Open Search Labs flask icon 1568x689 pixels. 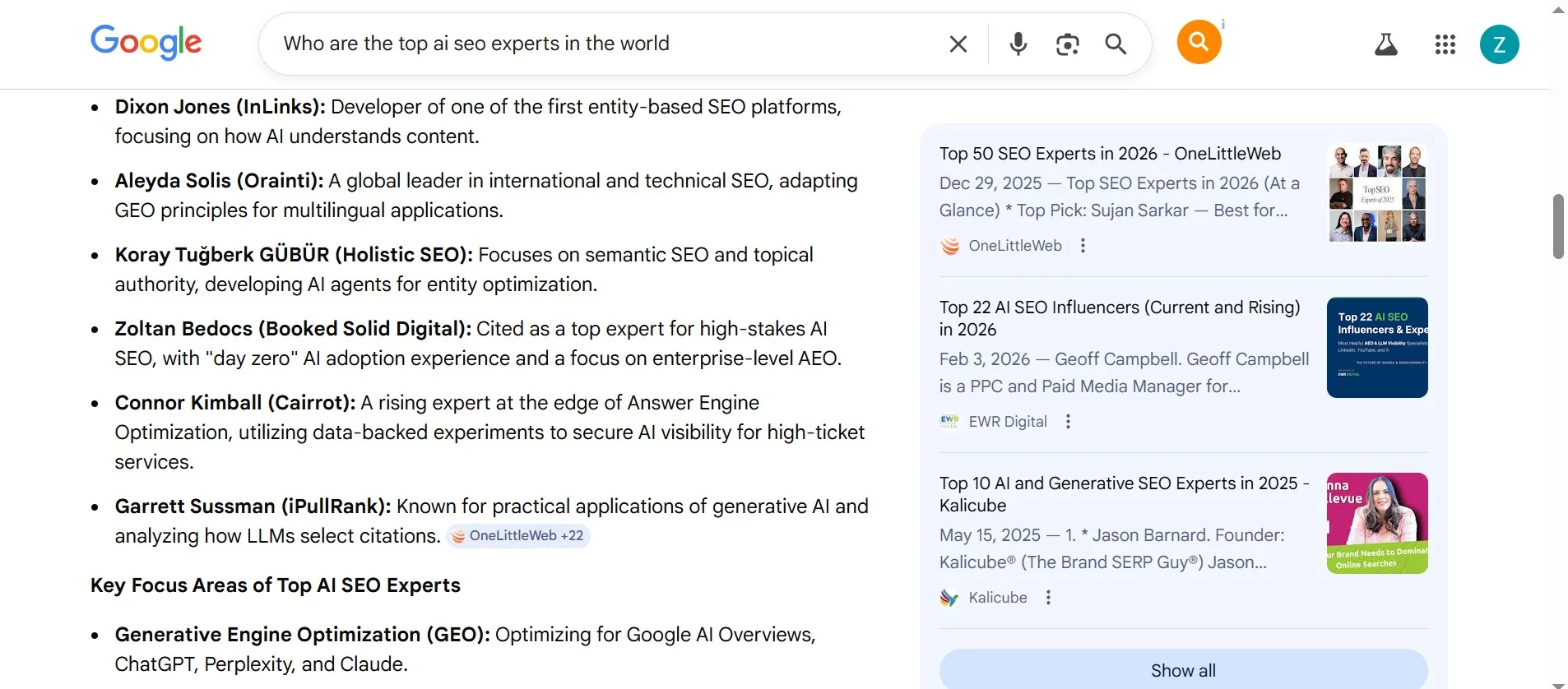pyautogui.click(x=1386, y=44)
